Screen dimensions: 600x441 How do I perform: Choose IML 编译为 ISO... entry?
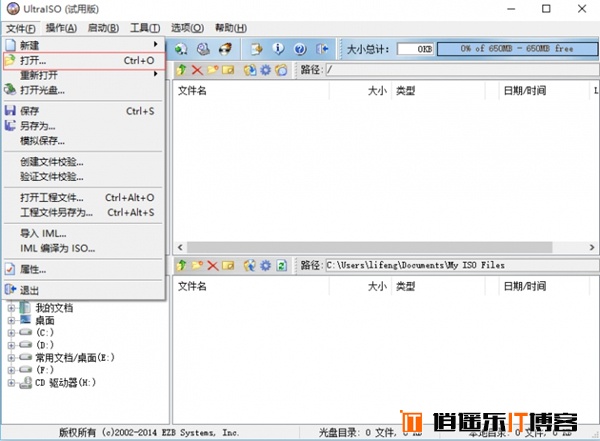[84, 248]
